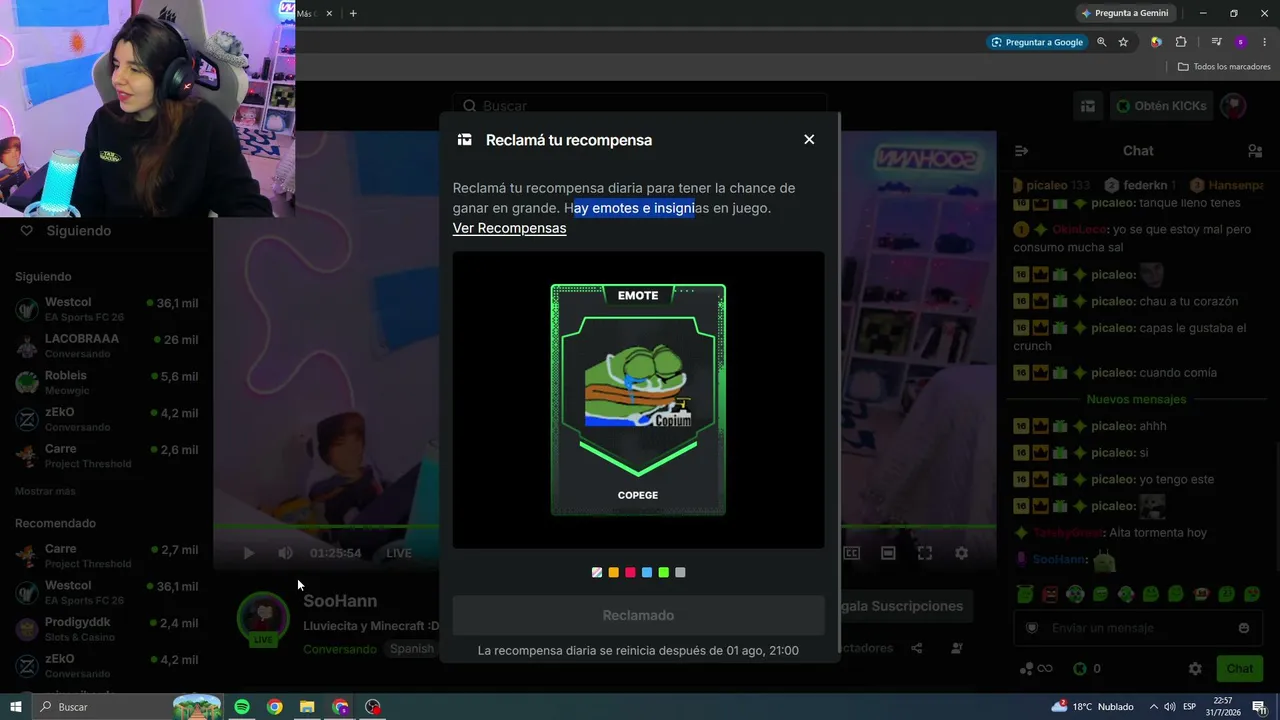Screen dimensions: 1280x720
Task: Select the striped multicolor swatch under the card
Action: [597, 573]
